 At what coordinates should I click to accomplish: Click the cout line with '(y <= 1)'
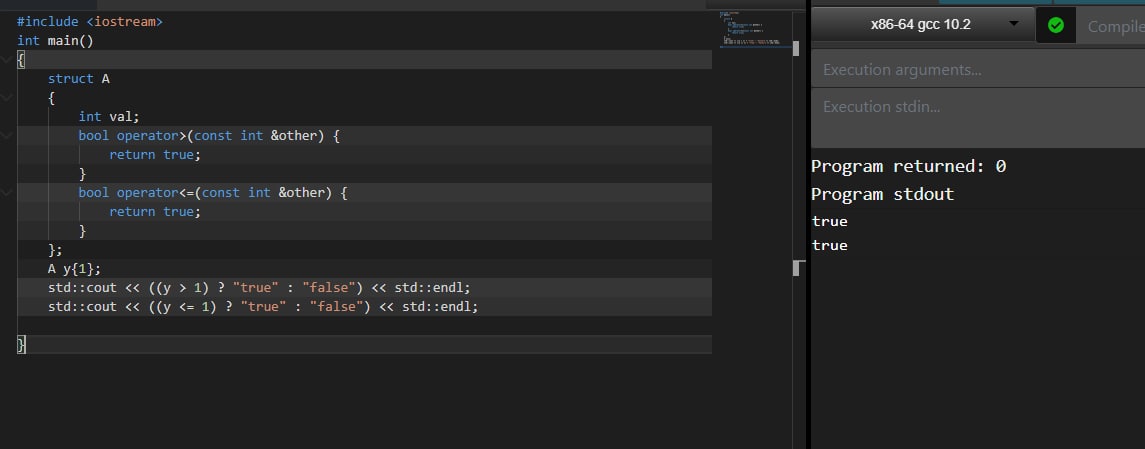(x=263, y=306)
